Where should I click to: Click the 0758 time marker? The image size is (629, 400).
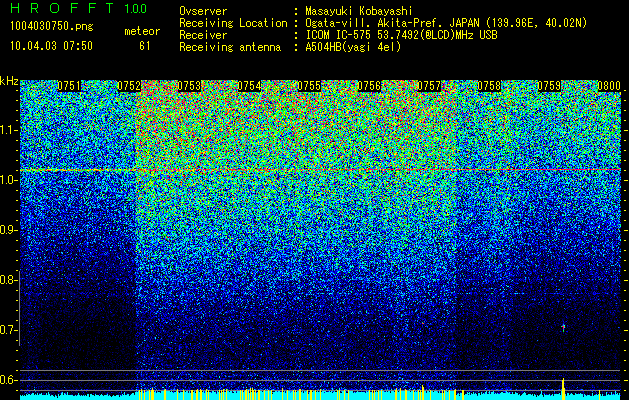click(489, 86)
